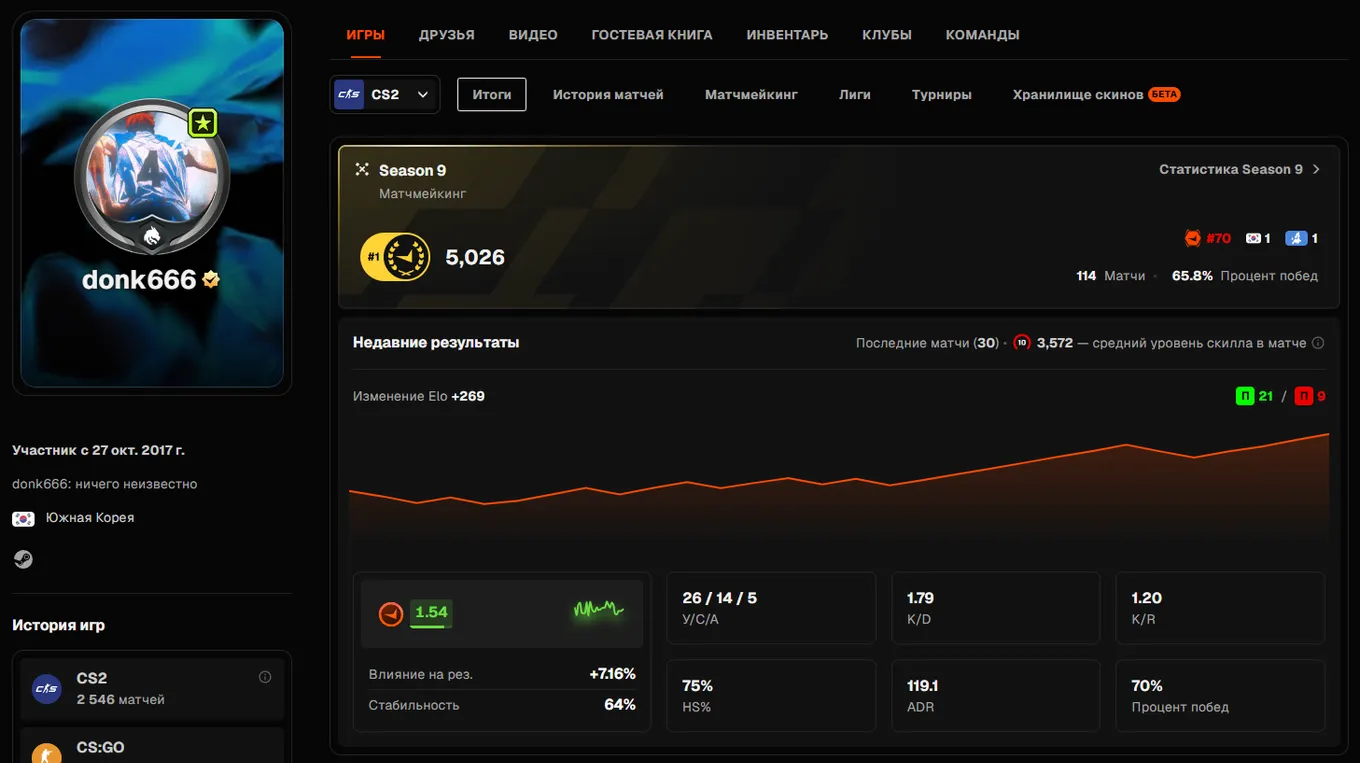Click the green wins П indicator
Screen dimensions: 1360x763
[1245, 396]
